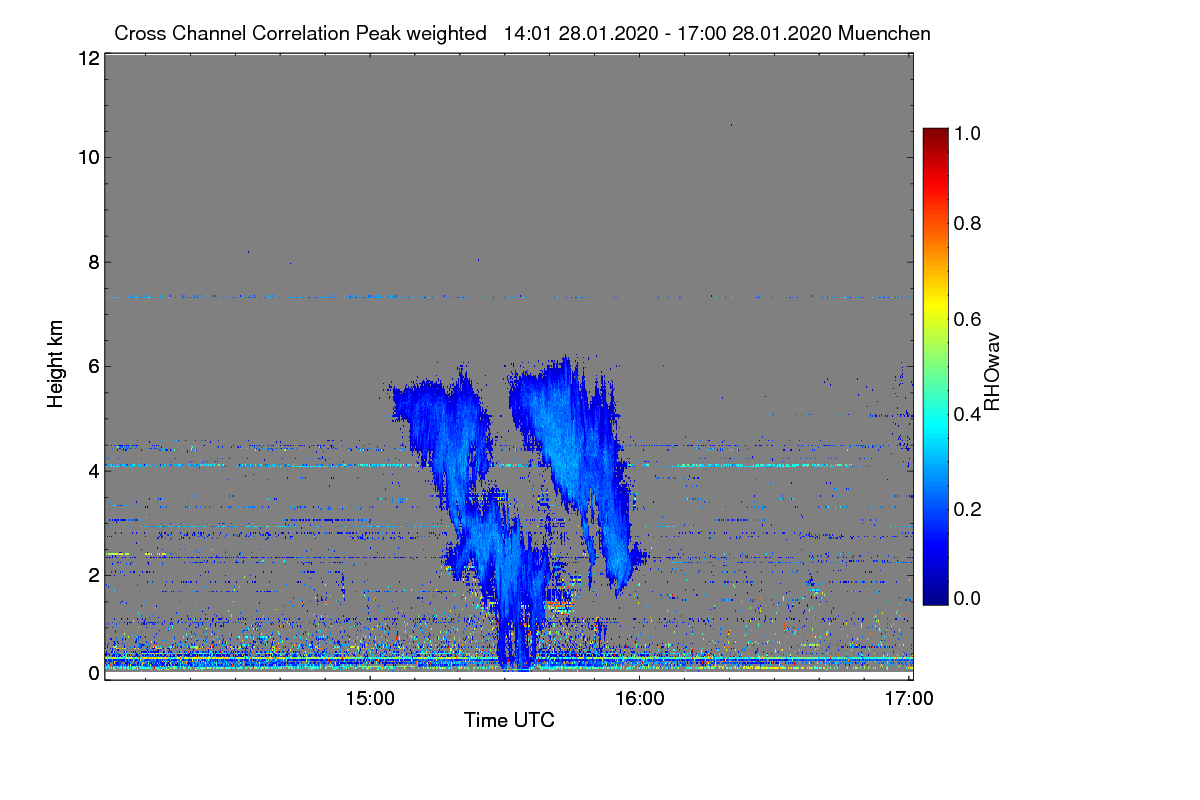The height and width of the screenshot is (800, 1200).
Task: Click the height tick label '6'
Action: coord(93,366)
